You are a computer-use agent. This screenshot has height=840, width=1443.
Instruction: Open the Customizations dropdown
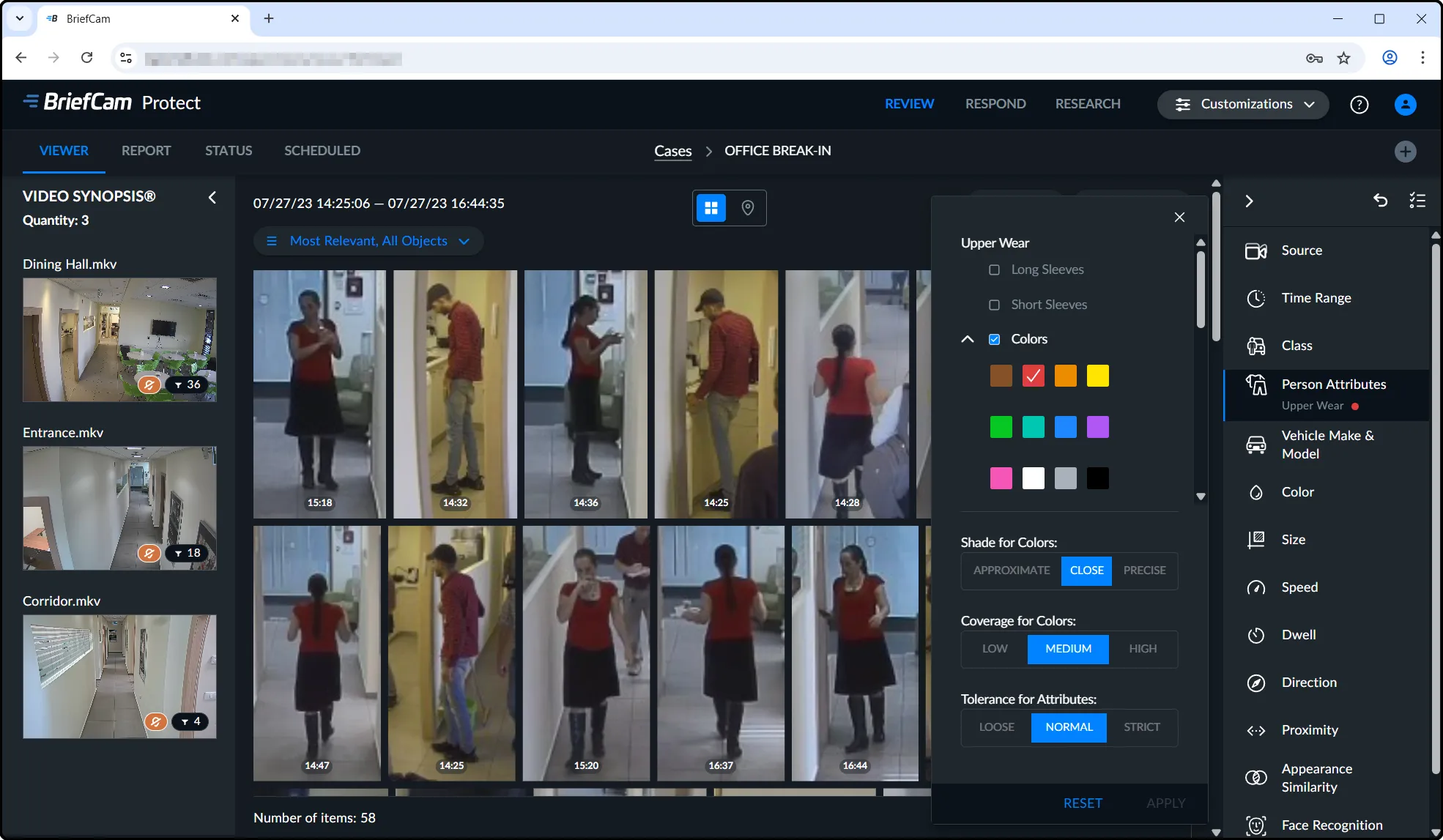(x=1243, y=105)
